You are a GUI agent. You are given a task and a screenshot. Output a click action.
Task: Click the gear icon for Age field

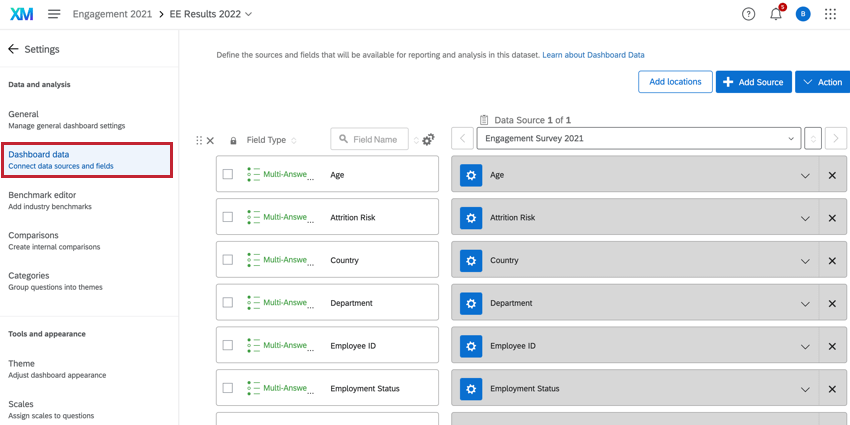click(x=470, y=175)
